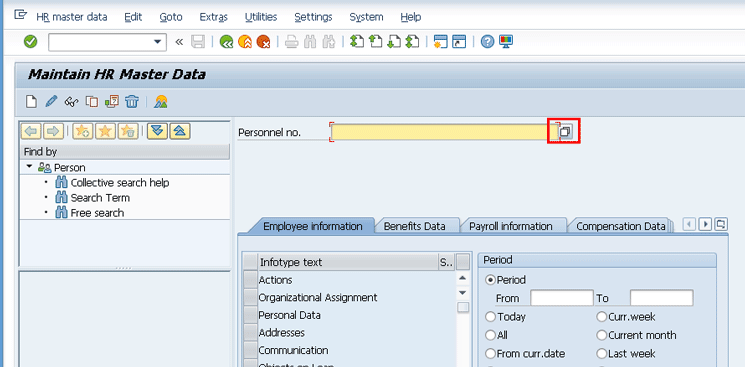The height and width of the screenshot is (367, 745).
Task: Click the Delimit icon
Action: [x=112, y=101]
